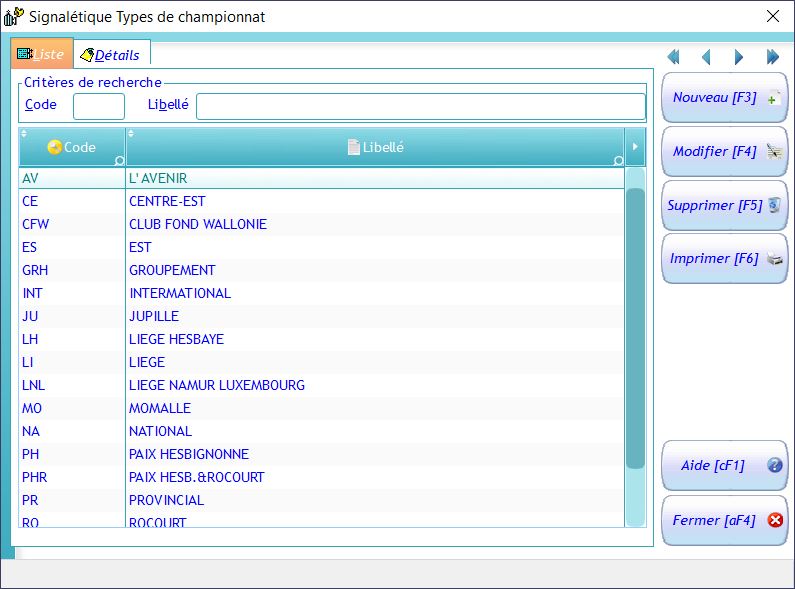Click the Libellé column sort arrows
Screen dimensions: 795x589
131,133
